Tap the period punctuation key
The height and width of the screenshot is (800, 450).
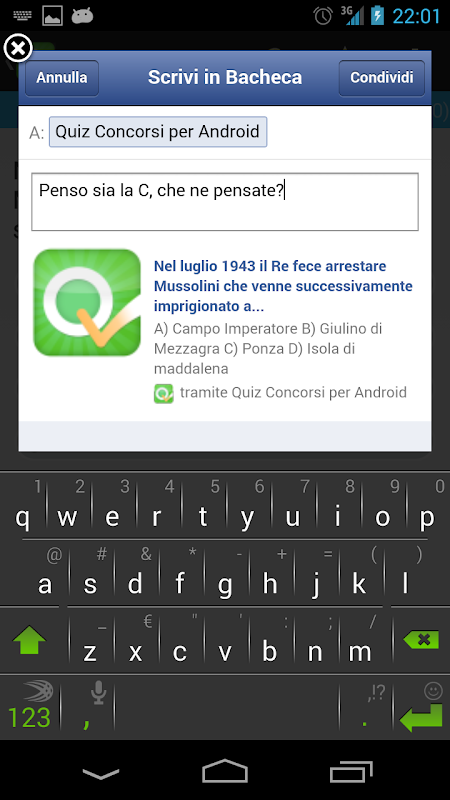pos(365,708)
